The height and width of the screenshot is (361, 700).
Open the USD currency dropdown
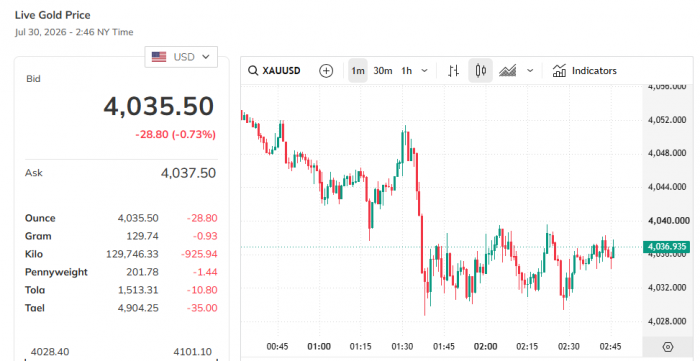click(181, 57)
